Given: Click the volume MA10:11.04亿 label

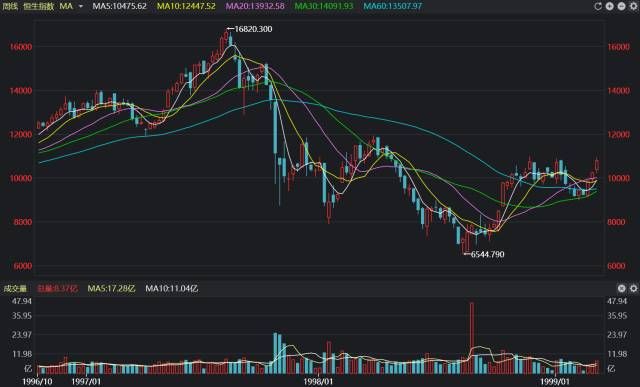Looking at the screenshot, I should pos(172,289).
